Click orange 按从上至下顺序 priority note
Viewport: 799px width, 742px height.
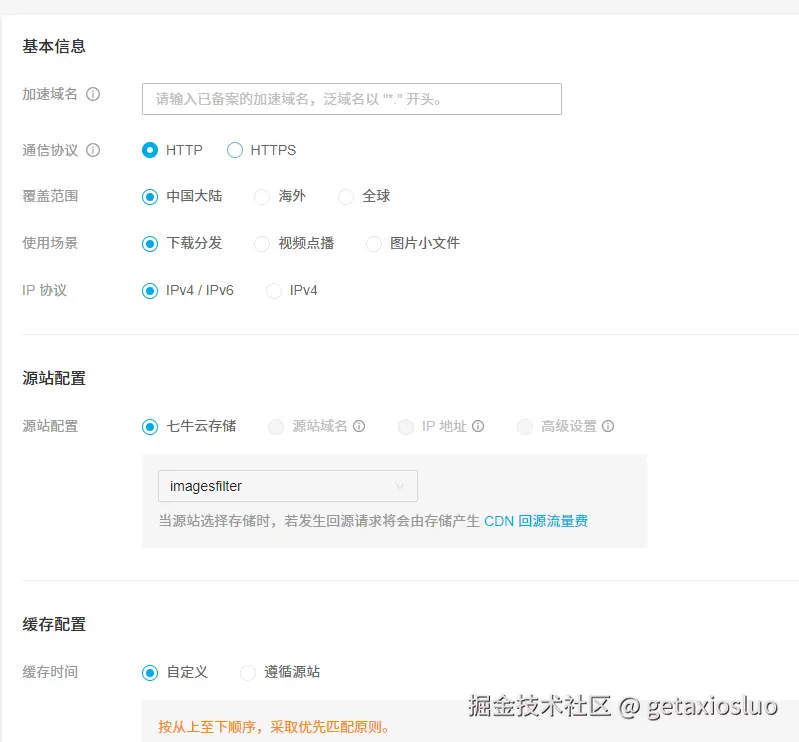coord(273,727)
